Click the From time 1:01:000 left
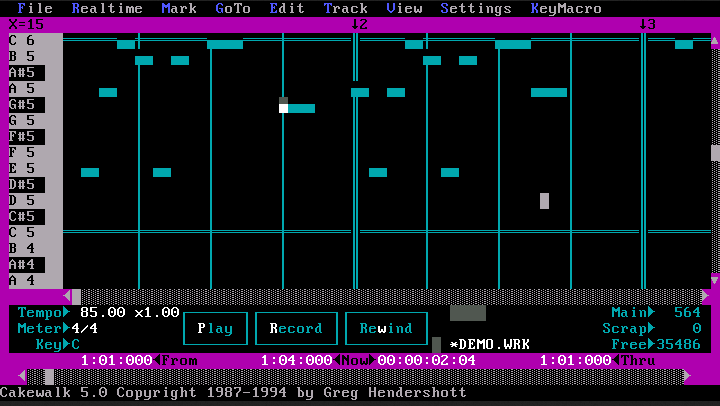The width and height of the screenshot is (720, 406). [116, 361]
